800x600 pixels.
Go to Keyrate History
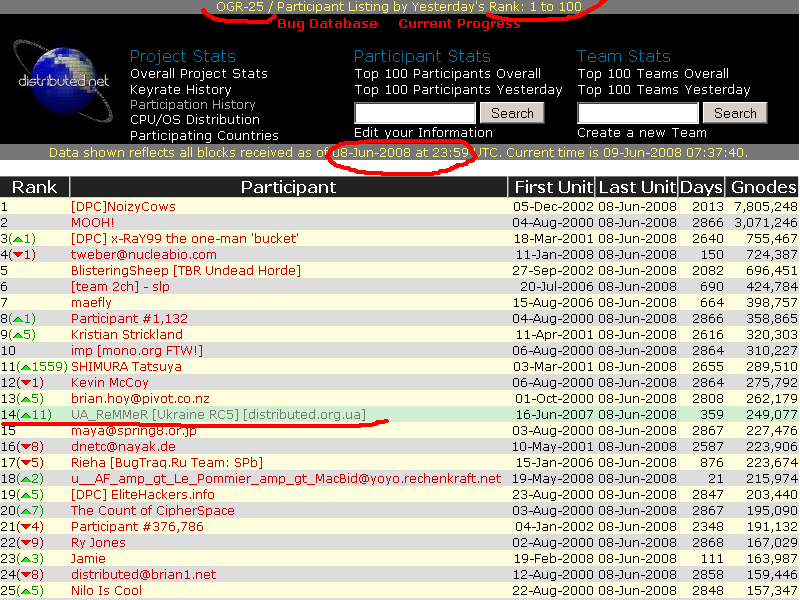click(181, 90)
